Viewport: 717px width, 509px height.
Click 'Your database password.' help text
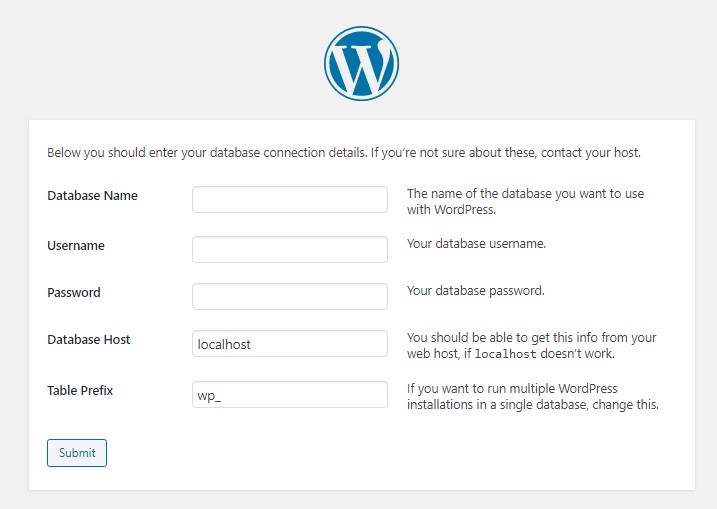[x=476, y=291]
